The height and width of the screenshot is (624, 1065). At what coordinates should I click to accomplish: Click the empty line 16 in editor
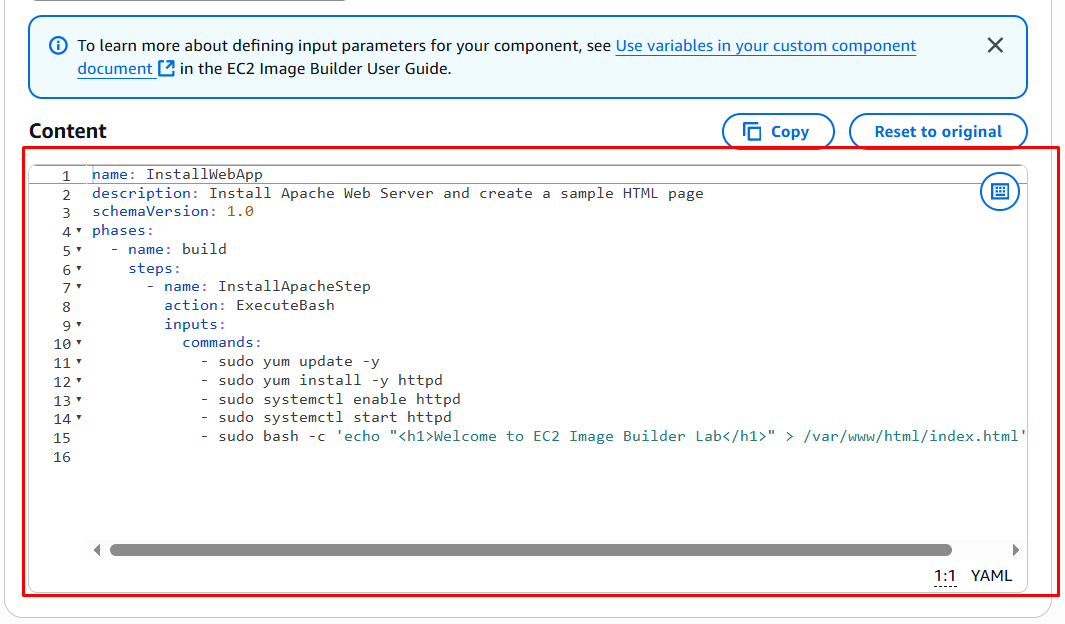coord(400,456)
